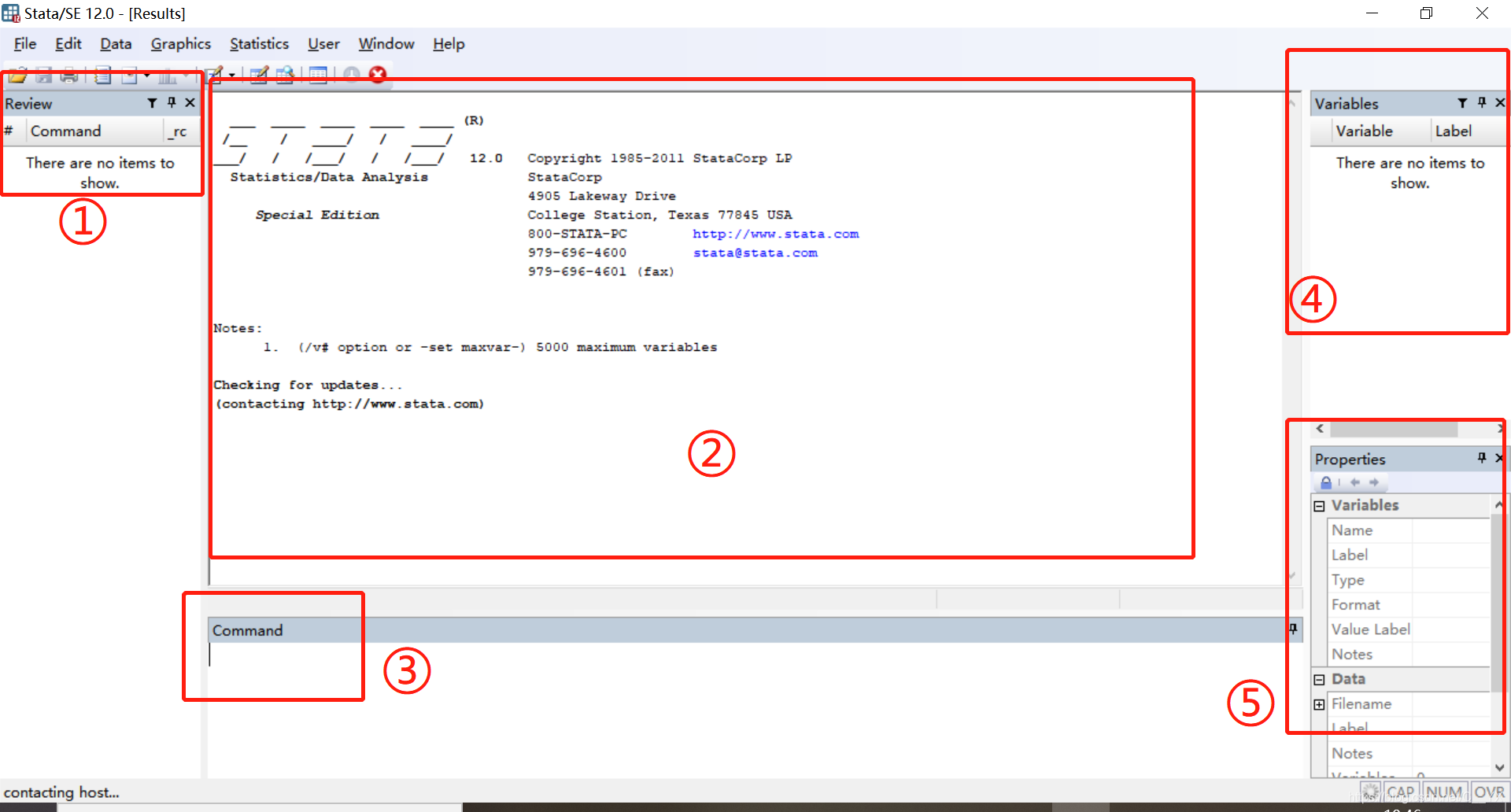Toggle auto-hide pin on Variables panel

(x=1482, y=102)
